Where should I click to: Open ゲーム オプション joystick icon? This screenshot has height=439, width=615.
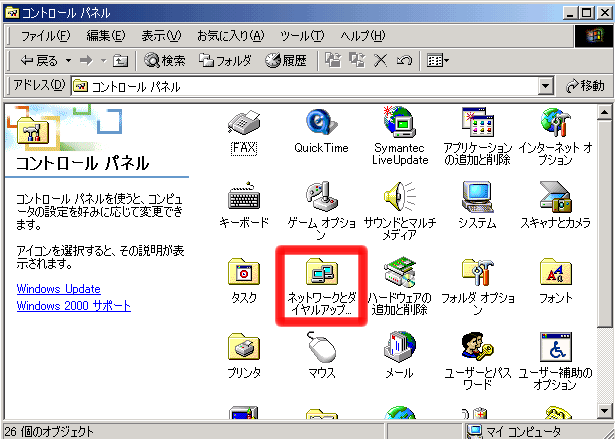[321, 211]
